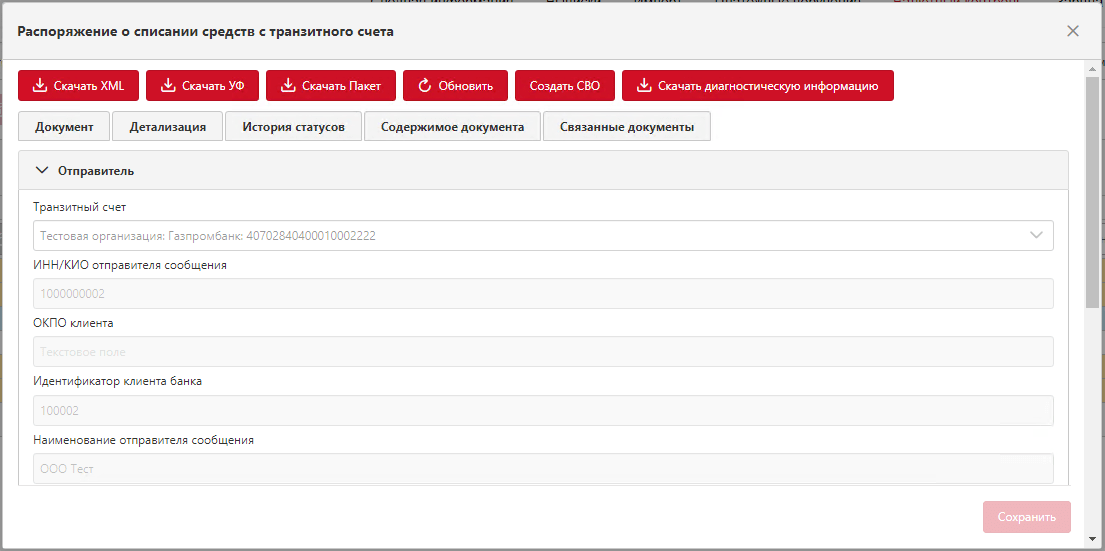This screenshot has width=1105, height=551.
Task: Click the Идентификатор клиента банка field
Action: 543,411
